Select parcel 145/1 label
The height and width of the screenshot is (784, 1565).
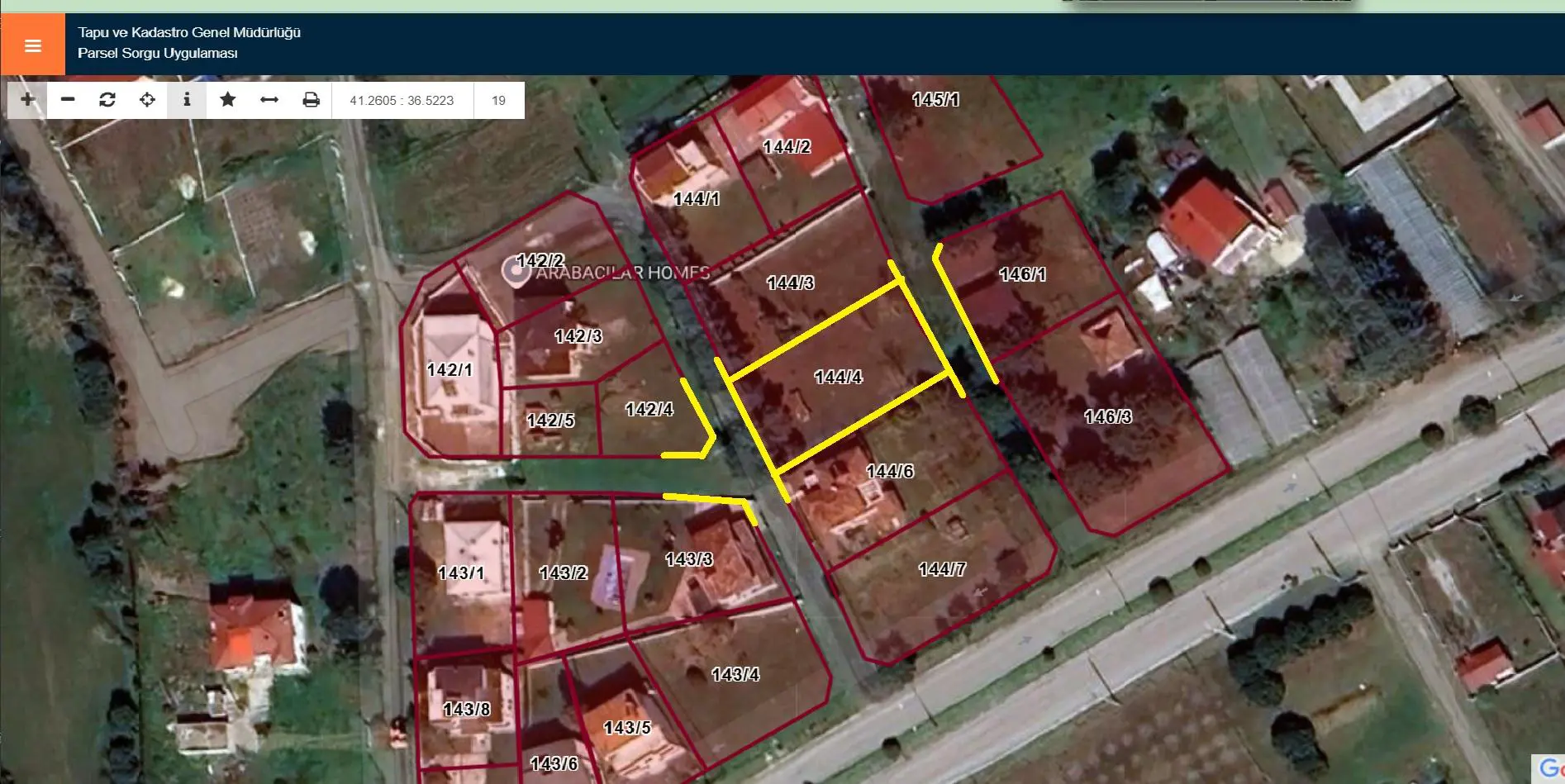935,100
